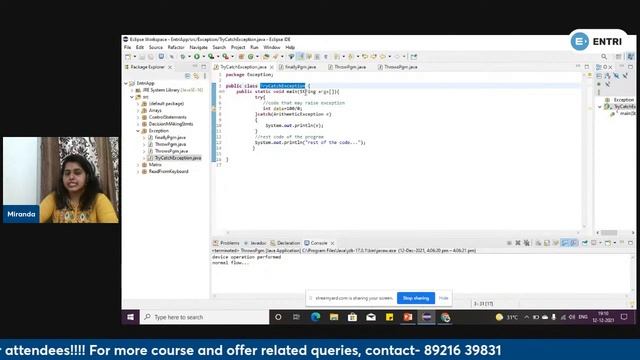The width and height of the screenshot is (640, 360).
Task: Switch to the Javadoc tab
Action: click(255, 243)
